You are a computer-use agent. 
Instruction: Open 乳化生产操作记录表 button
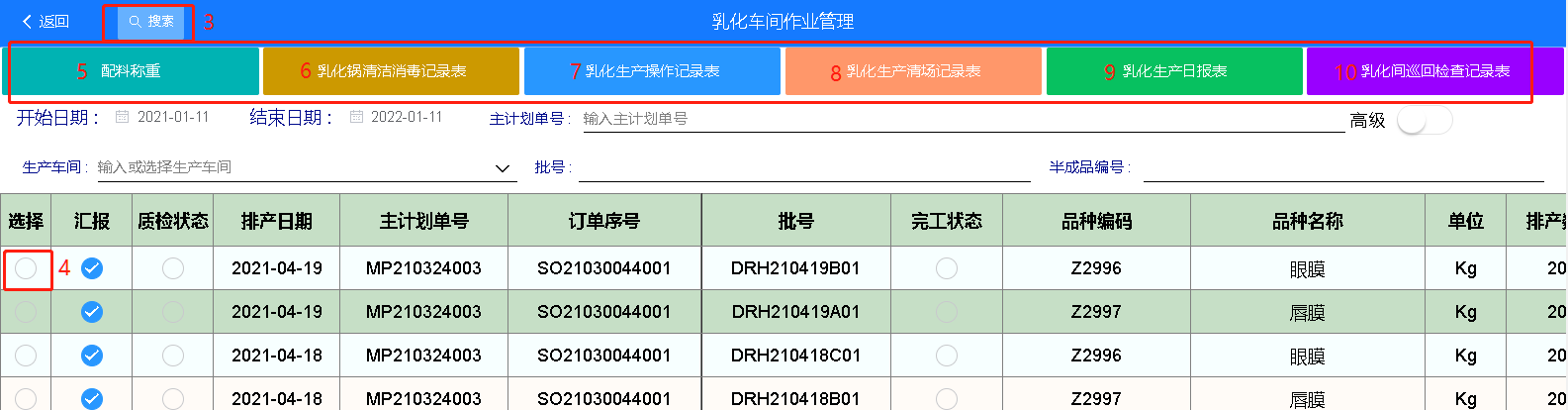(x=652, y=71)
